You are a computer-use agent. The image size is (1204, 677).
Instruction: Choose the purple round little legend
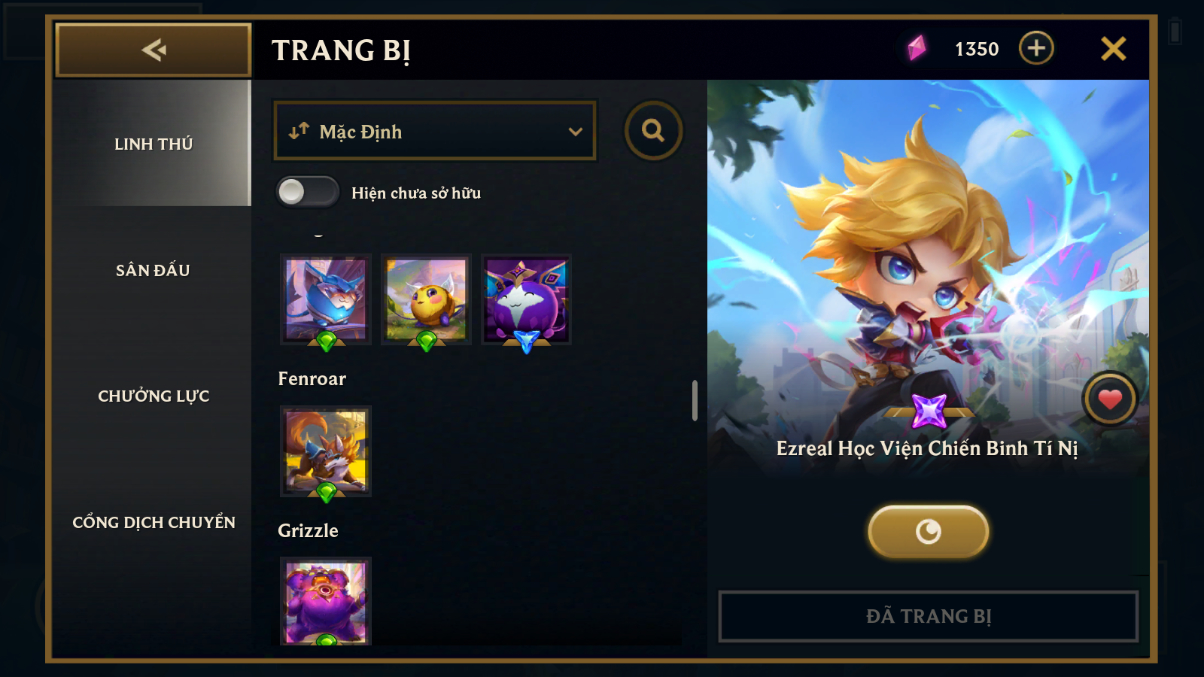pos(526,299)
